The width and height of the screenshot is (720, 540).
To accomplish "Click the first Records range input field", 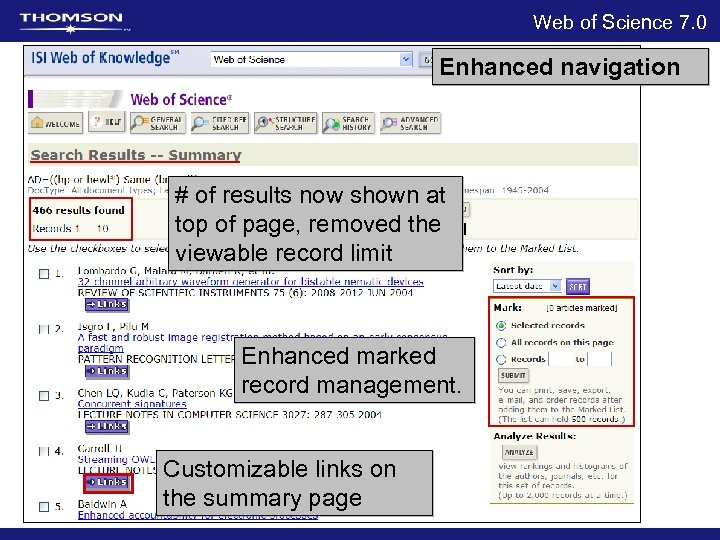I will pos(560,359).
